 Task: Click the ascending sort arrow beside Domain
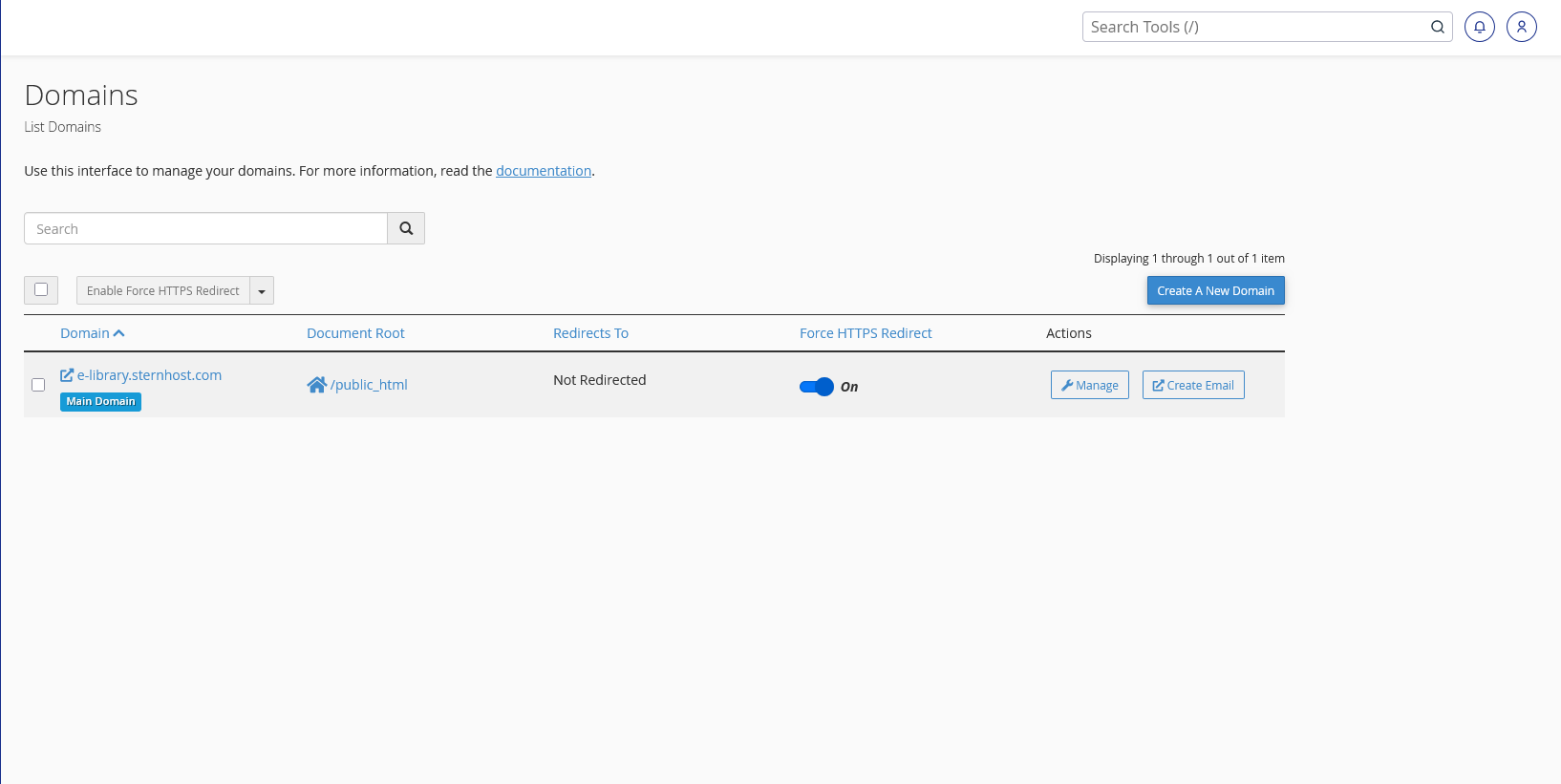119,333
